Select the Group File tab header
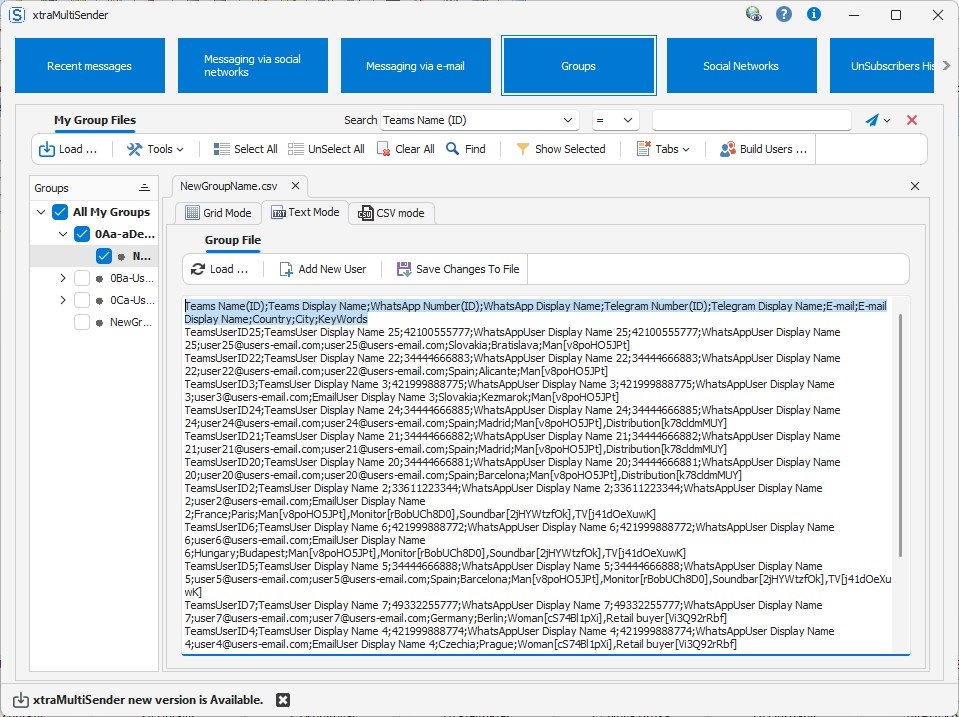 coord(233,240)
